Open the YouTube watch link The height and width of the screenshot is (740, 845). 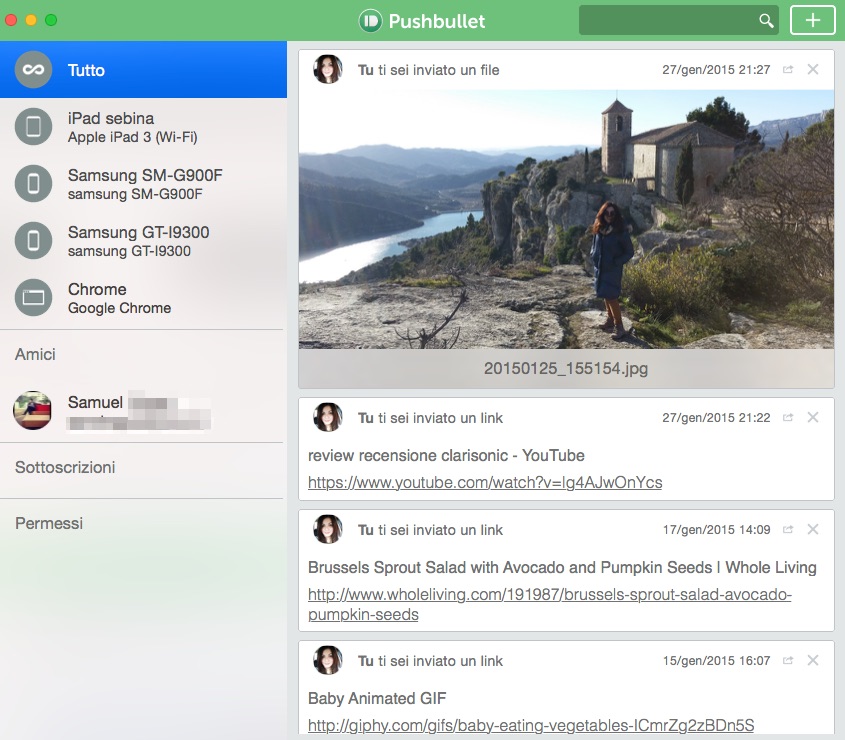[484, 483]
